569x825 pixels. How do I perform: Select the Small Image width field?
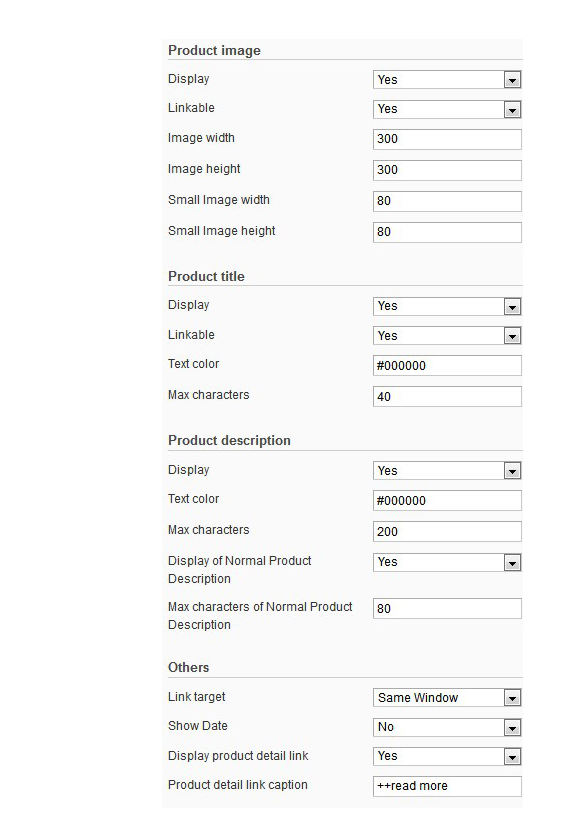click(x=447, y=201)
